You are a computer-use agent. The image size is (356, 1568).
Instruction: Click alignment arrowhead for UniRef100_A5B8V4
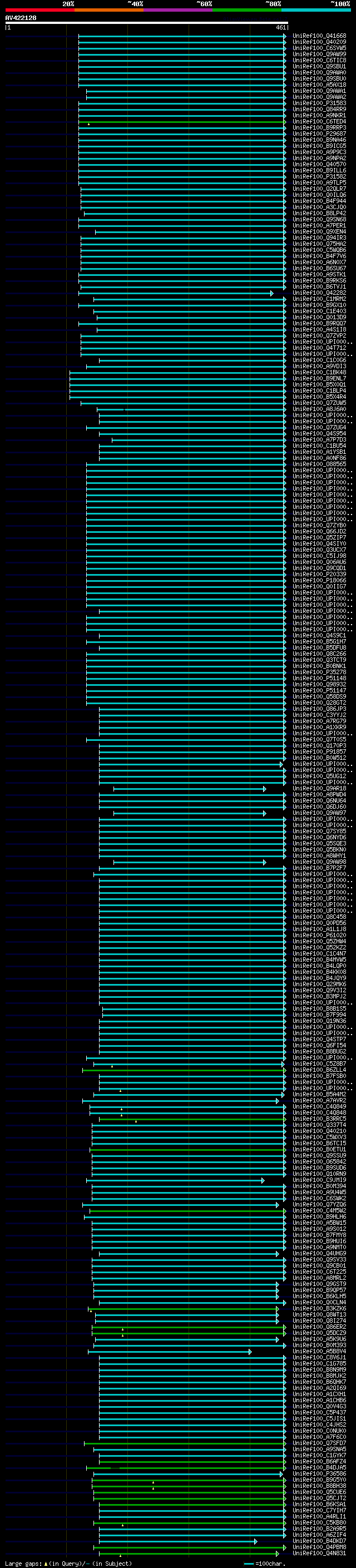pyautogui.click(x=250, y=1351)
